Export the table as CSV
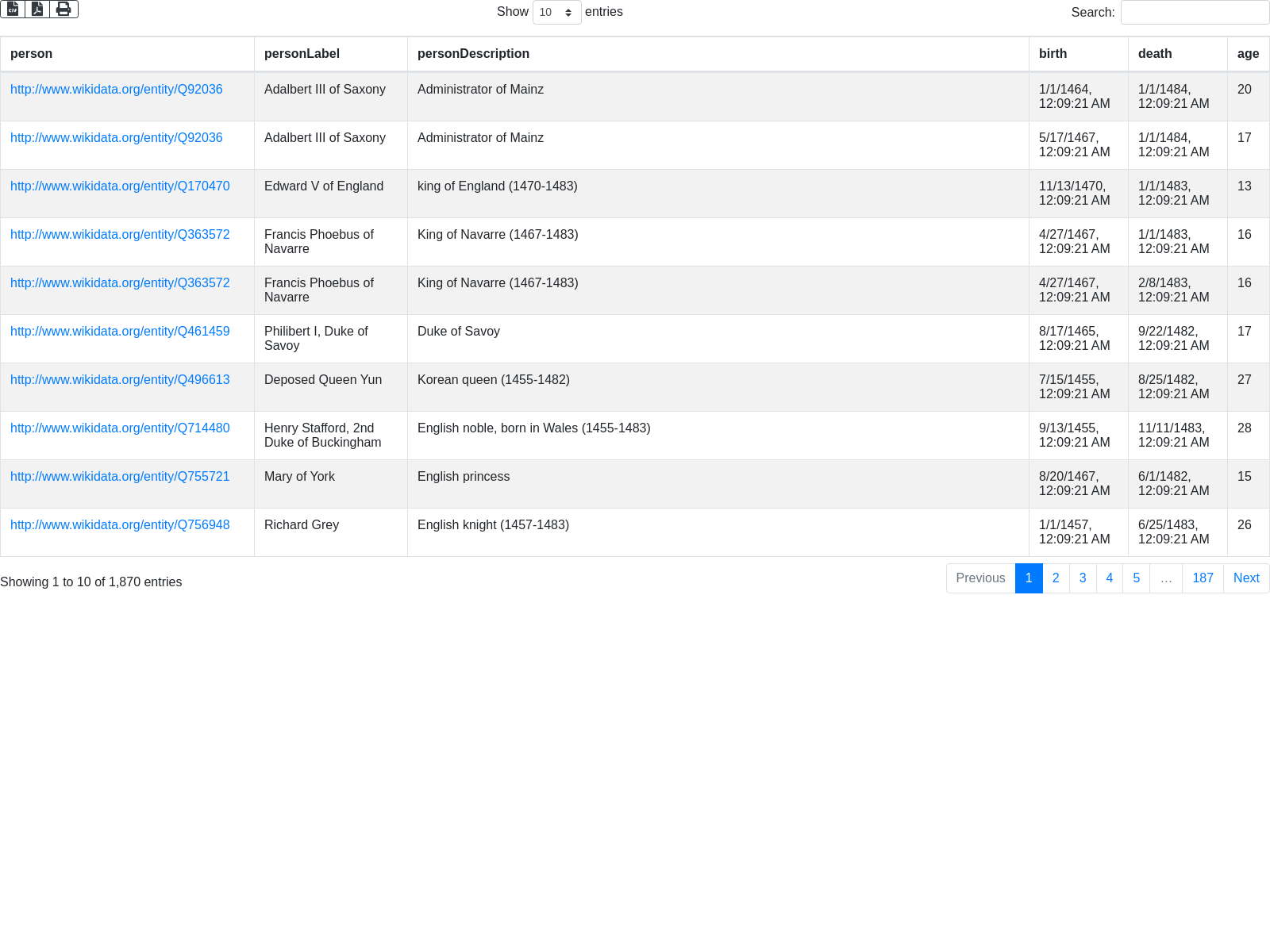The width and height of the screenshot is (1270, 952). point(13,10)
